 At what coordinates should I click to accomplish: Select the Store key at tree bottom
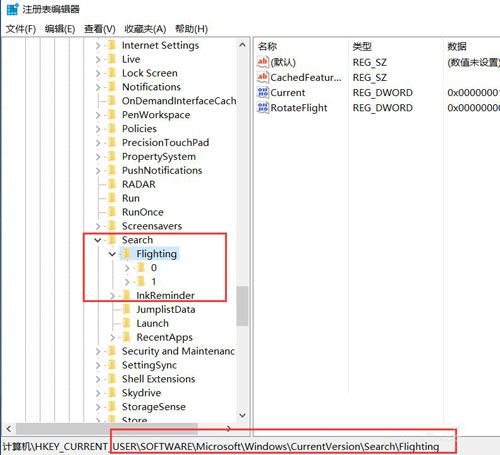click(x=134, y=419)
